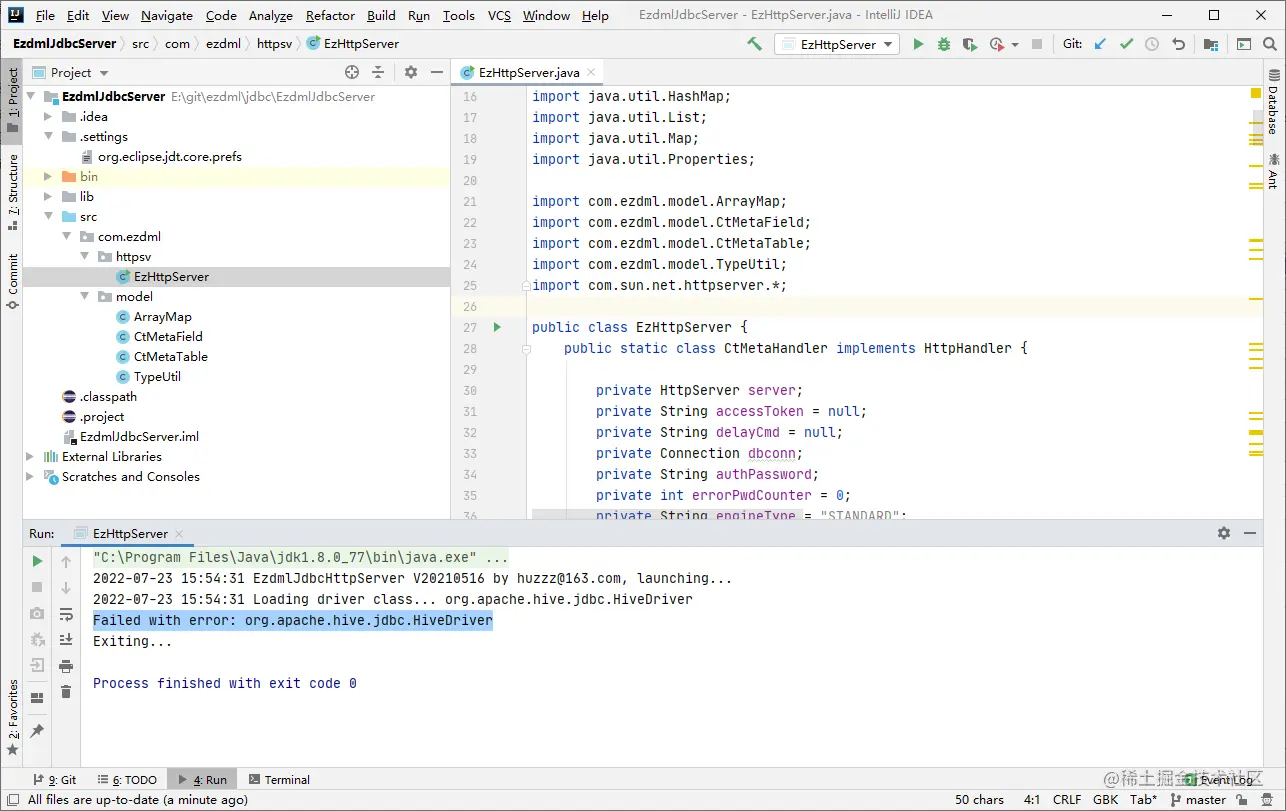
Task: Start debugging with the bug icon
Action: [944, 44]
